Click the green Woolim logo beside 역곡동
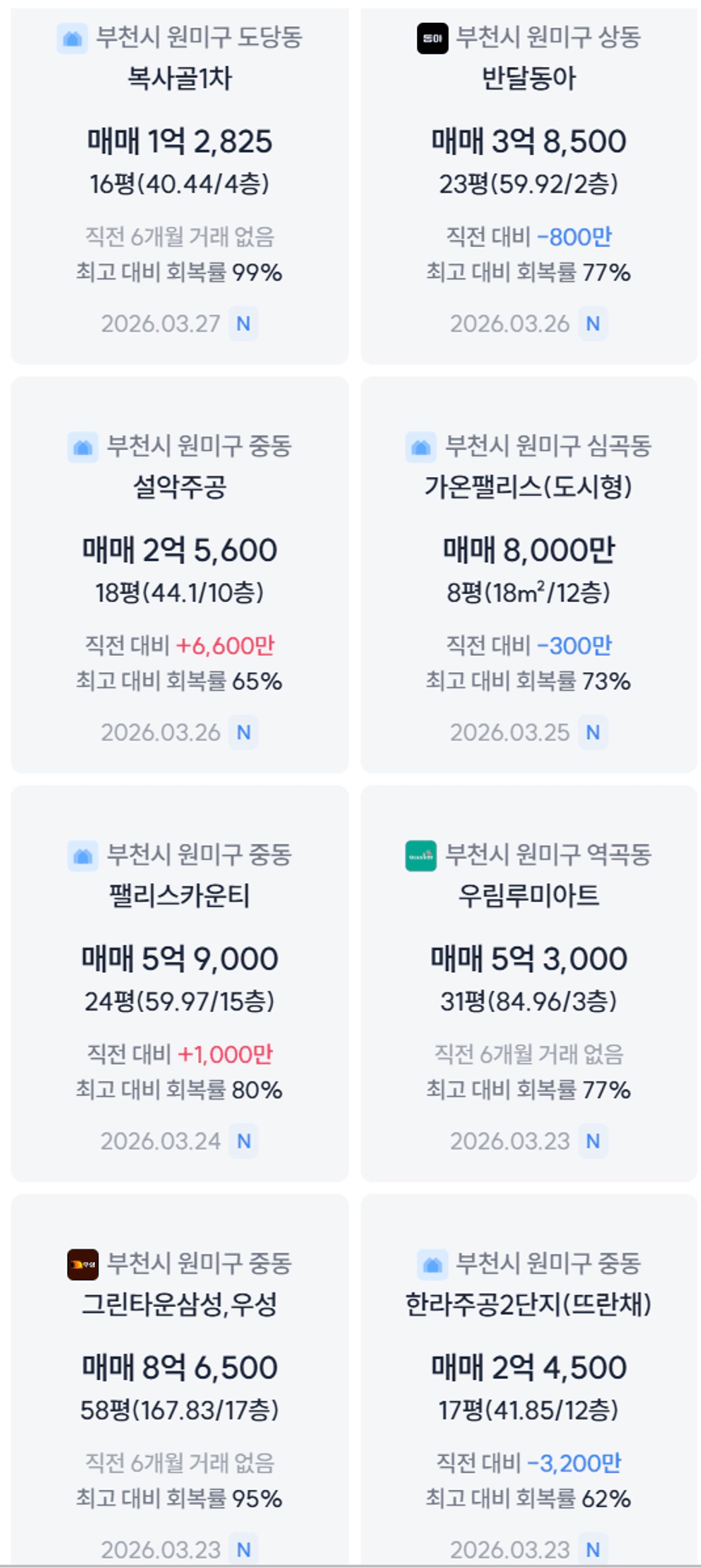The height and width of the screenshot is (1568, 701). pos(421,855)
